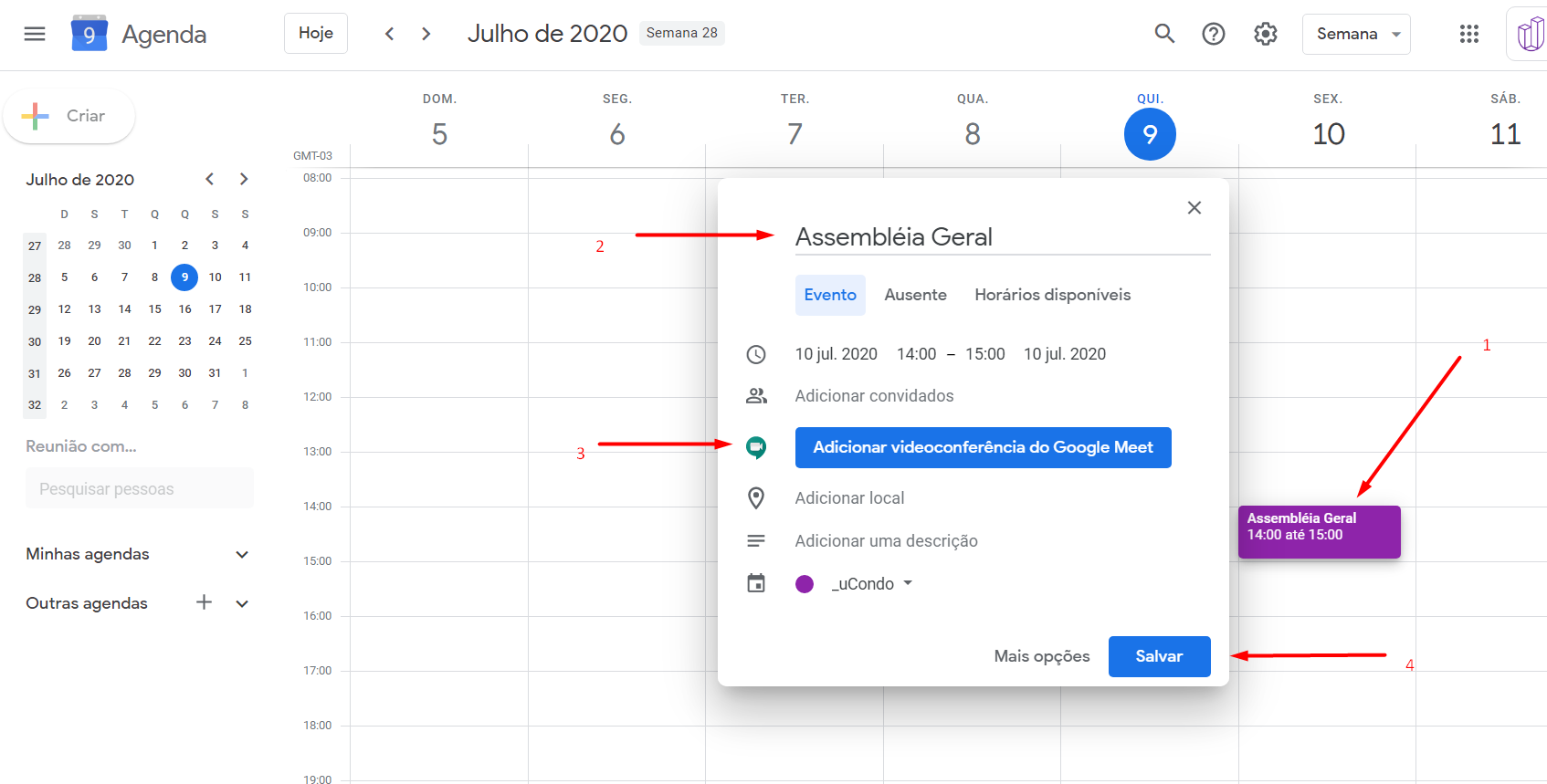
Task: Close the event creation dialog
Action: click(x=1194, y=208)
